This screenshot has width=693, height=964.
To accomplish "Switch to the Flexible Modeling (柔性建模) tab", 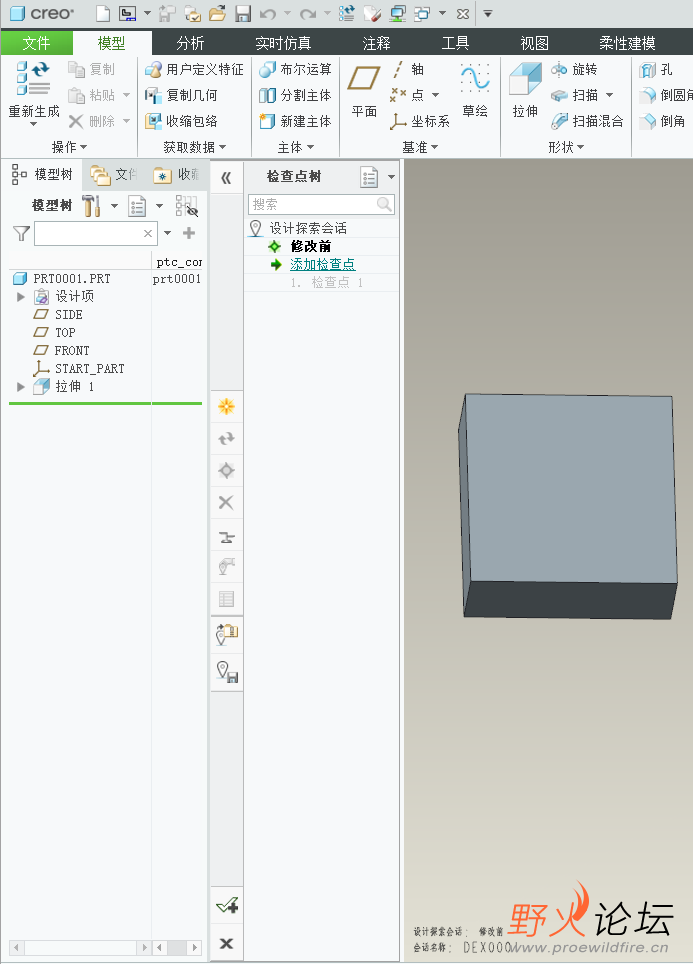I will click(627, 43).
